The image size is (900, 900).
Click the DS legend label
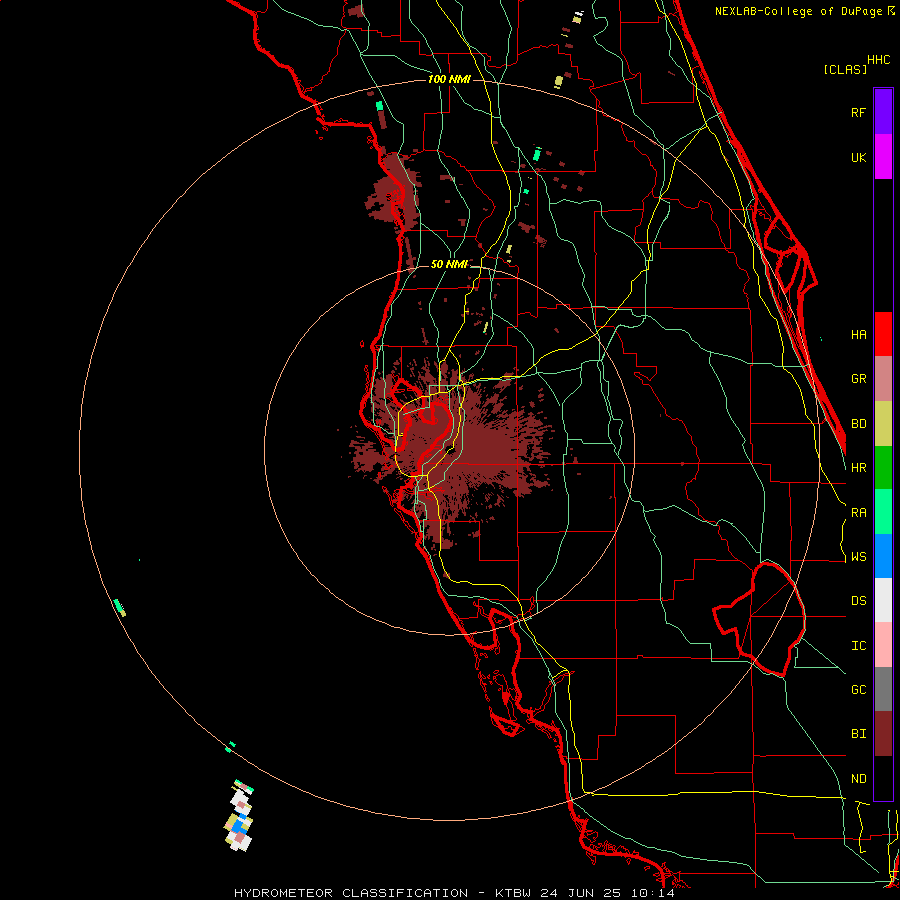[858, 601]
